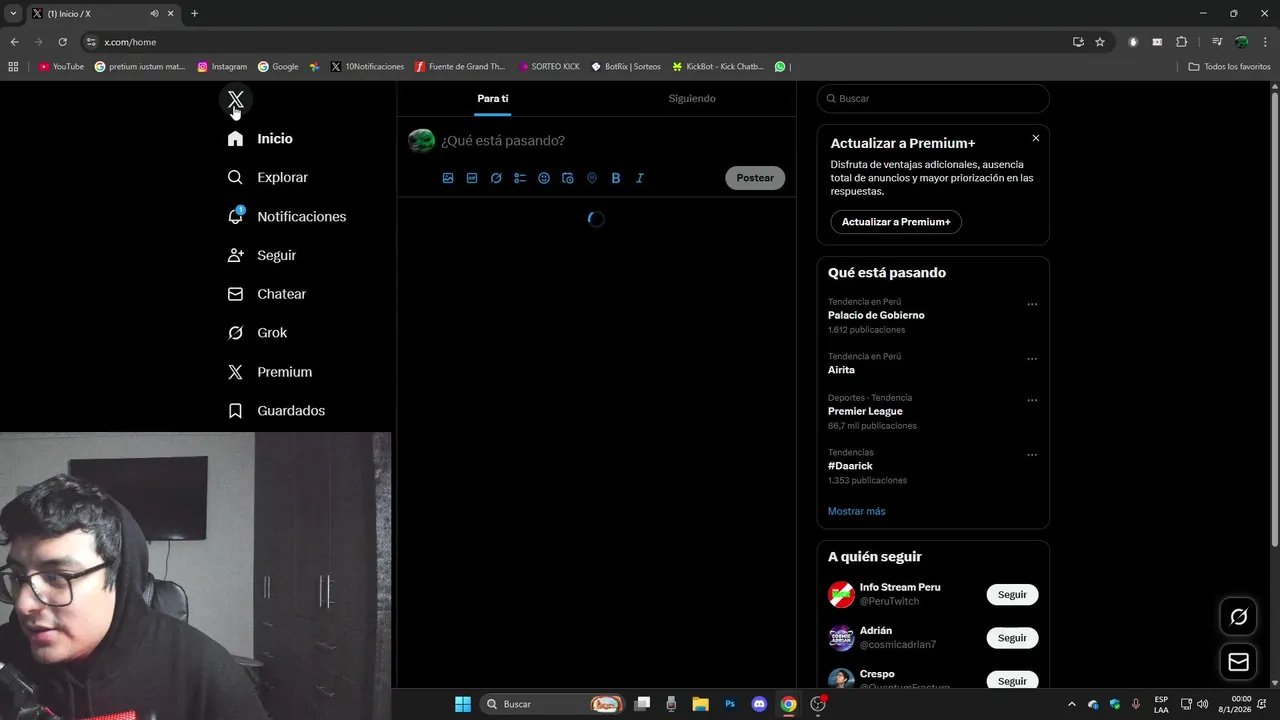1280x720 pixels.
Task: Open a new Chrome tab
Action: point(194,13)
